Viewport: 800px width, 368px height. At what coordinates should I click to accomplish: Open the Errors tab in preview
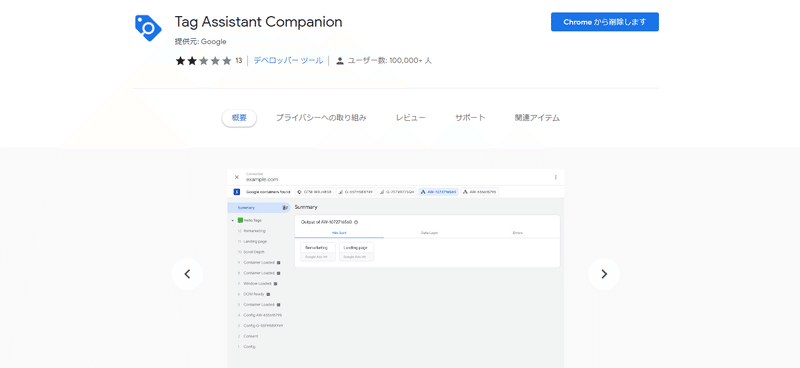pyautogui.click(x=517, y=233)
